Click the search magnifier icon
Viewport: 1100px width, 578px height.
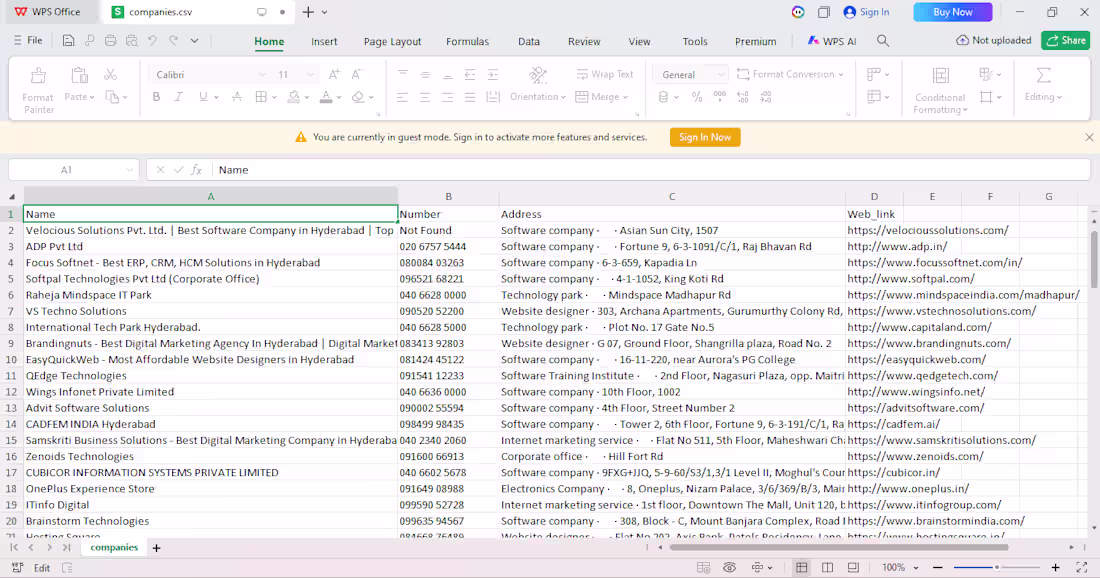[883, 41]
